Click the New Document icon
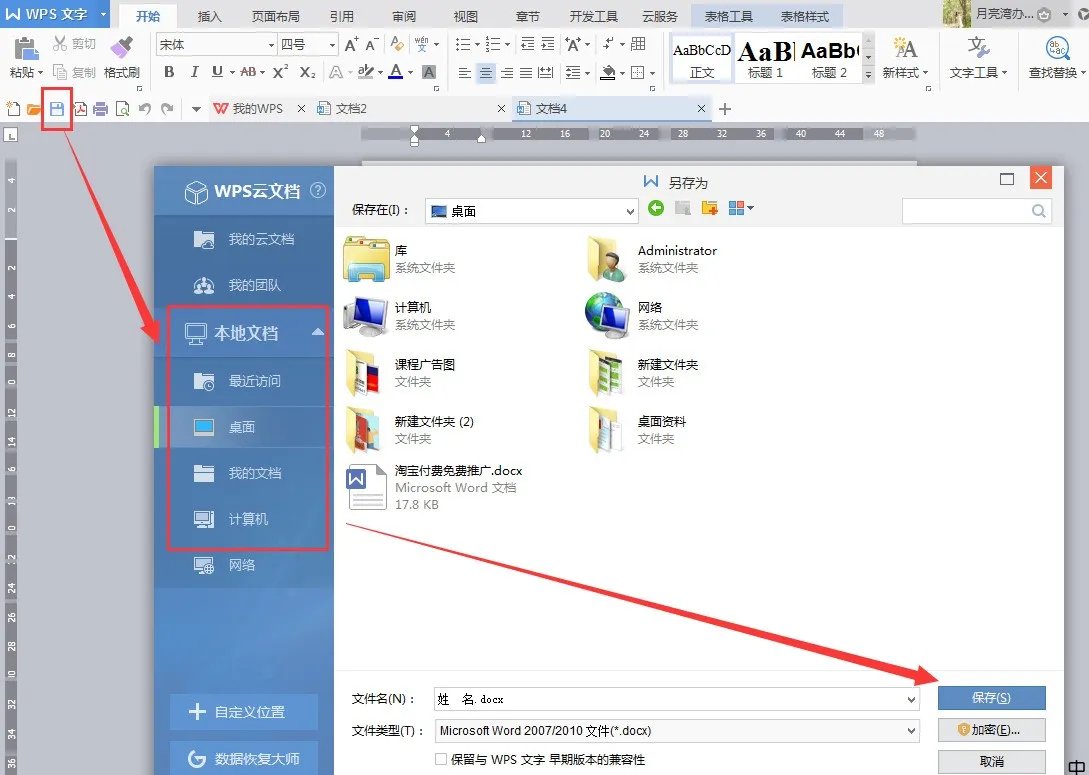 coord(15,110)
